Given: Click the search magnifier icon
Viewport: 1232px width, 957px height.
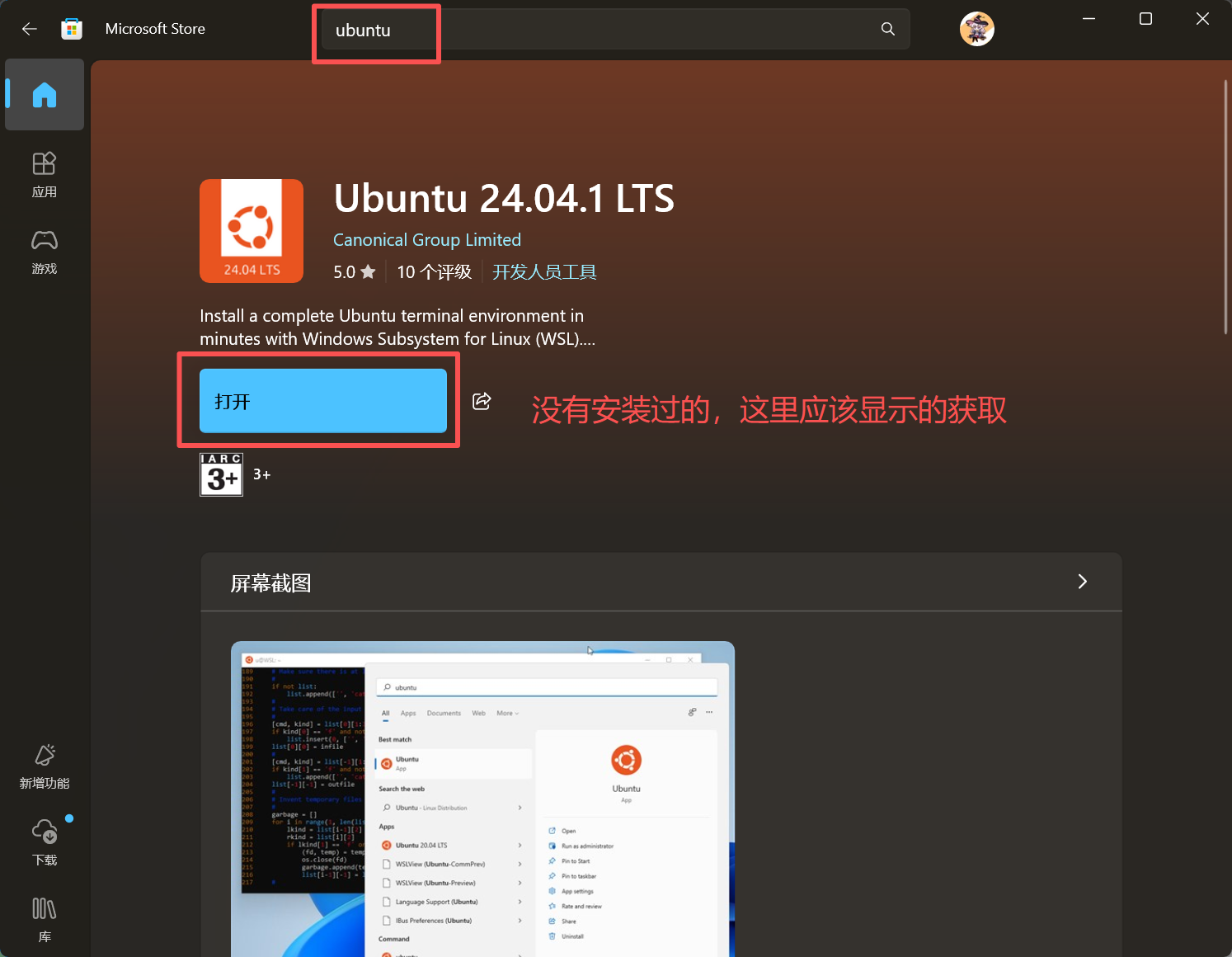Looking at the screenshot, I should tap(887, 29).
